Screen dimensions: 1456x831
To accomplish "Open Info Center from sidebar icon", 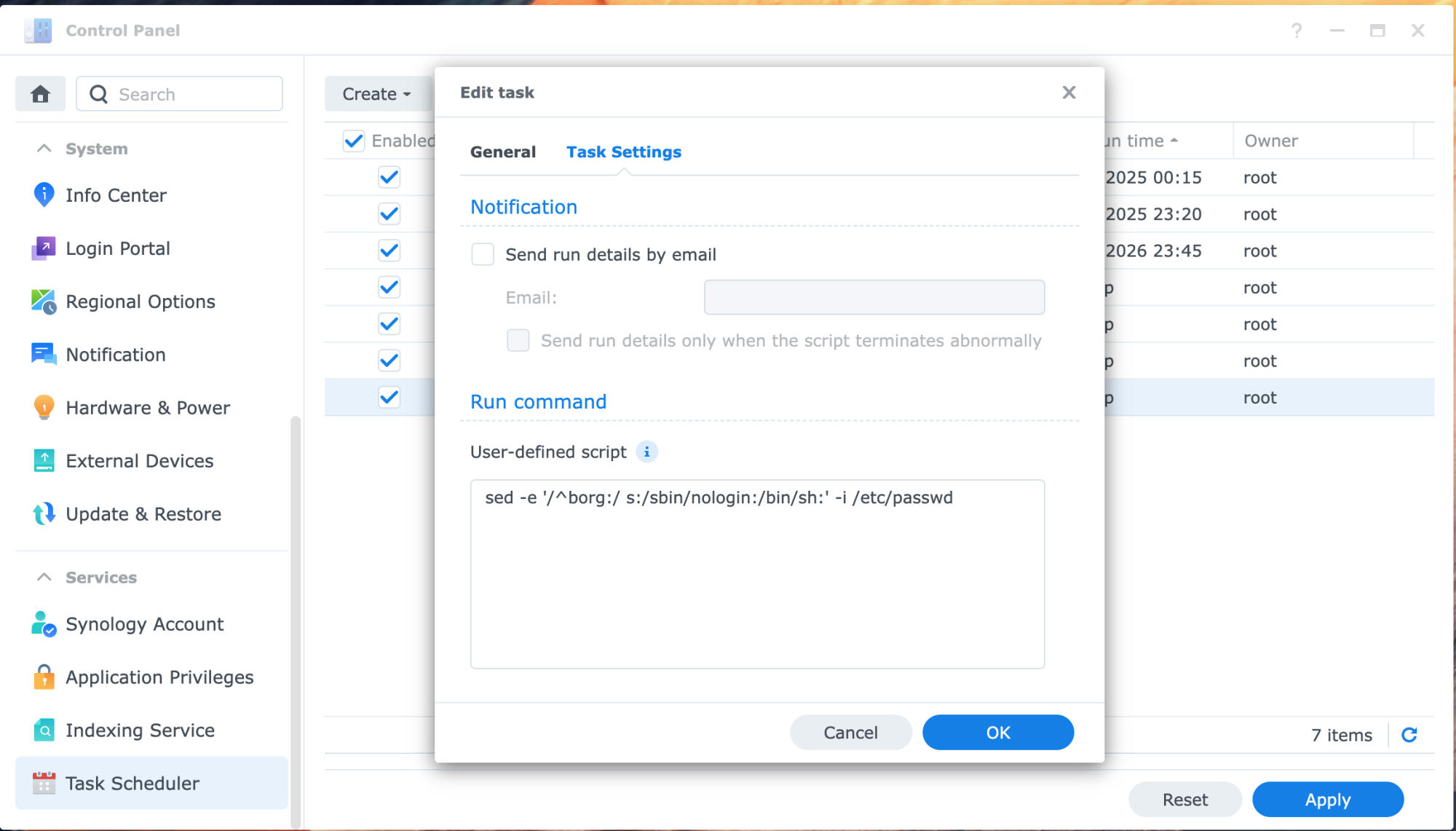I will [x=44, y=195].
